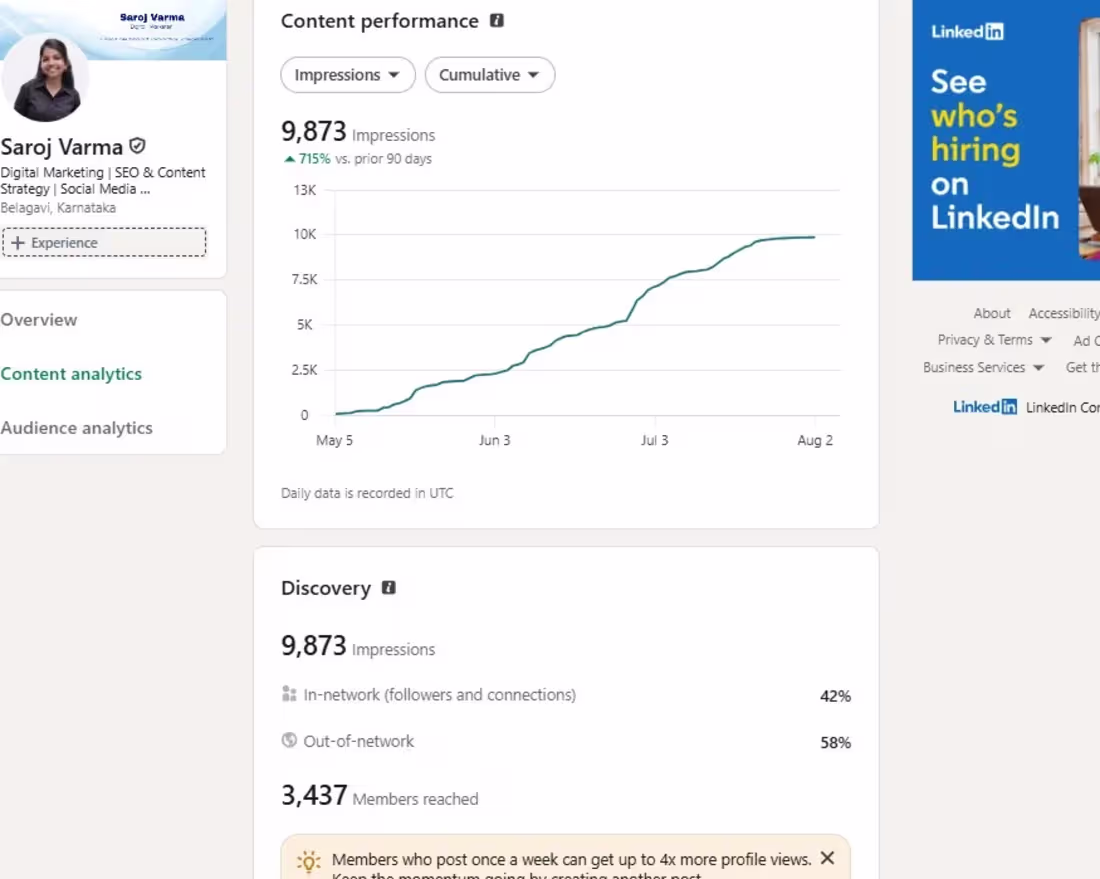1100x879 pixels.
Task: Go to Overview tab
Action: click(x=39, y=320)
